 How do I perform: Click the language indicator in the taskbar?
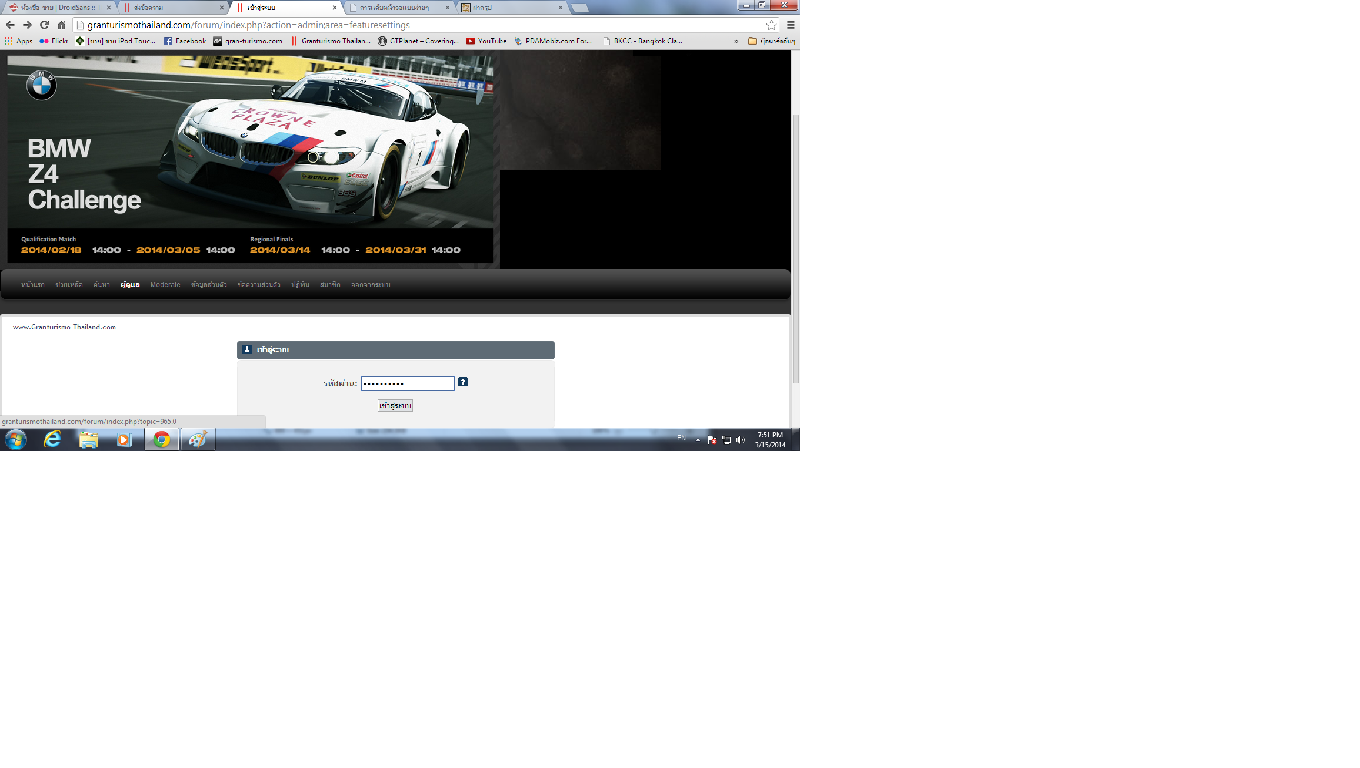682,439
